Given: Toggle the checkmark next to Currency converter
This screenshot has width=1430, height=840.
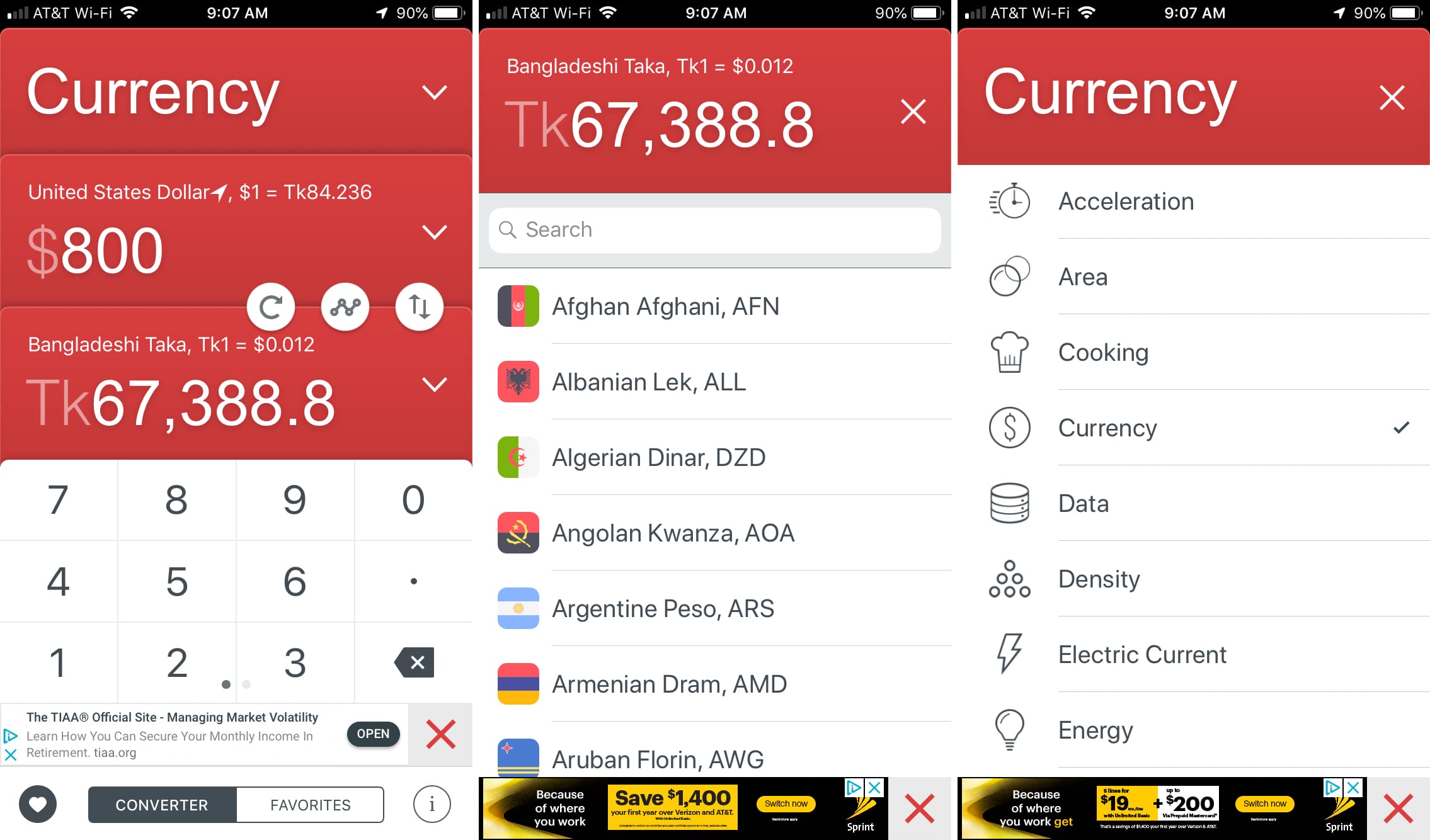Looking at the screenshot, I should (1397, 429).
